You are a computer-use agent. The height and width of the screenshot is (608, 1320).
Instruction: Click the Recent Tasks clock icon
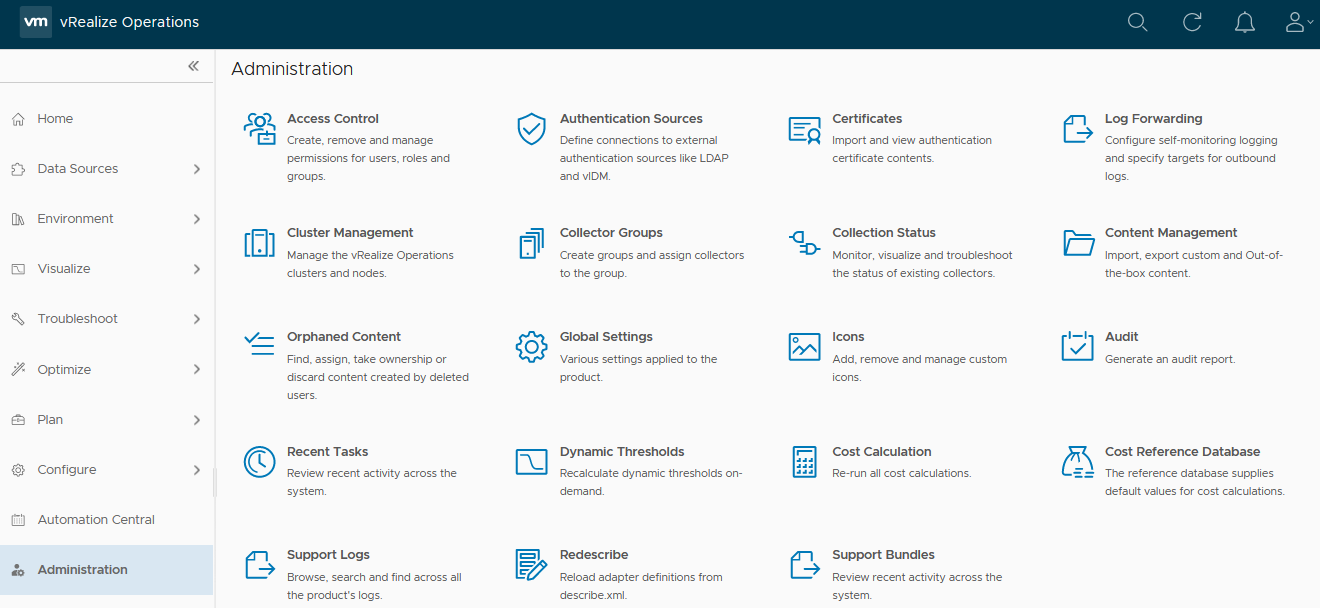(x=259, y=461)
